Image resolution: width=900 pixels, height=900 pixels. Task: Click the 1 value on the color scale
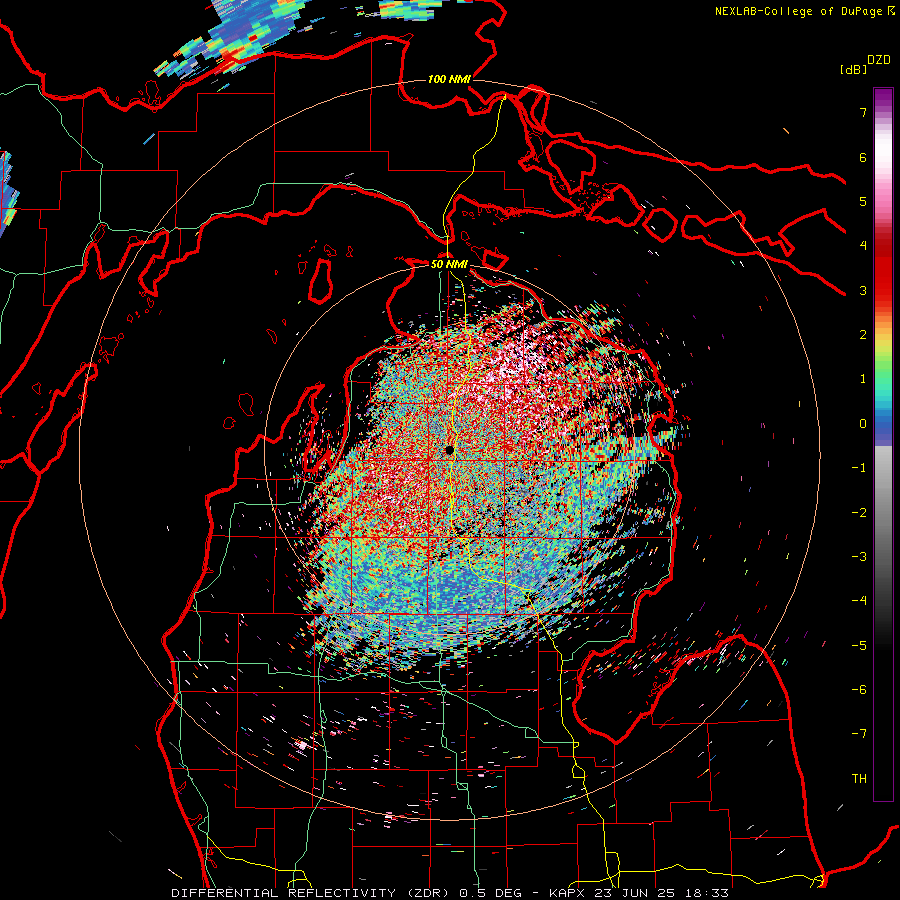tap(863, 379)
